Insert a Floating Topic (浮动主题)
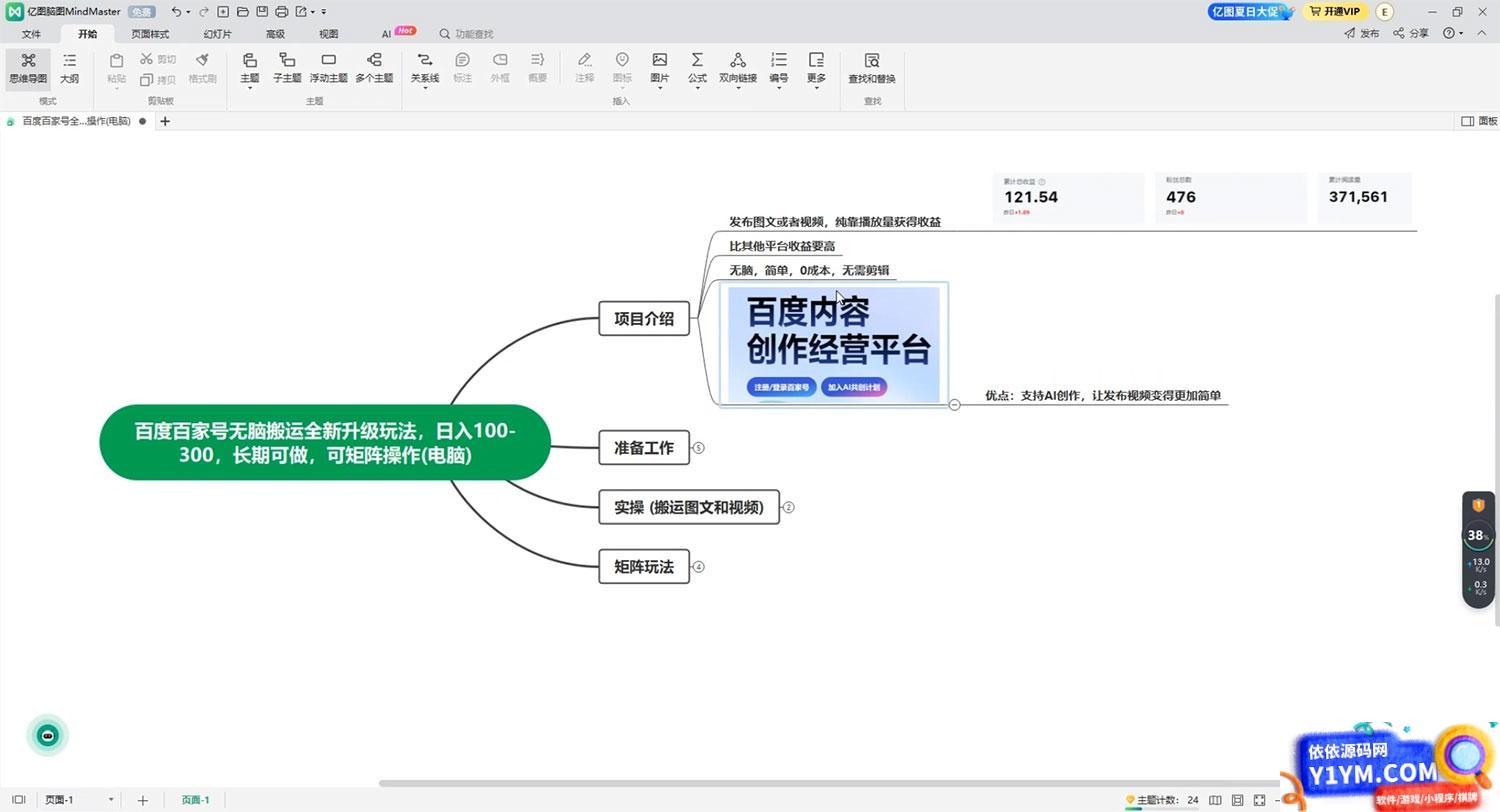Image resolution: width=1500 pixels, height=812 pixels. pos(328,67)
